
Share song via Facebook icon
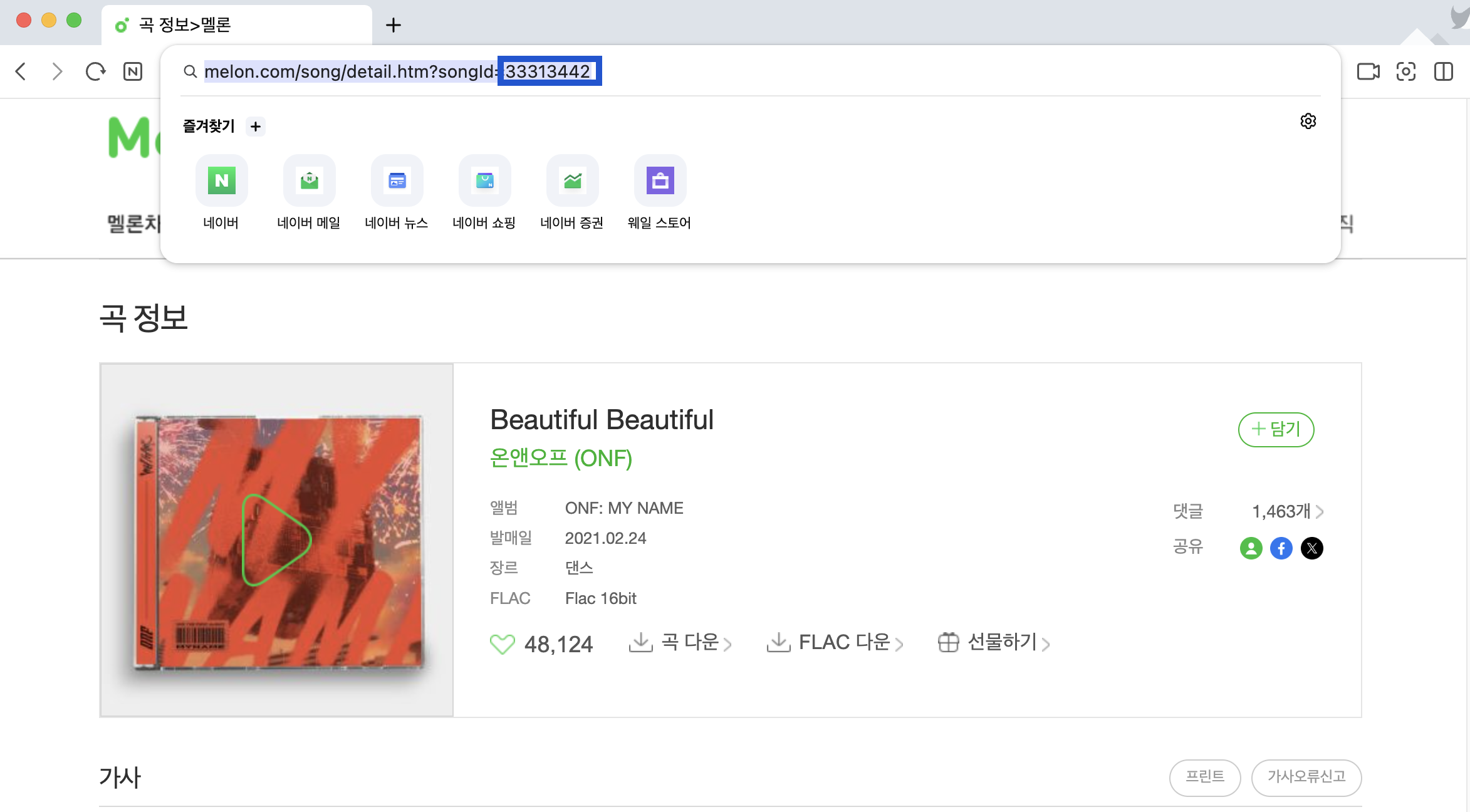pos(1281,548)
